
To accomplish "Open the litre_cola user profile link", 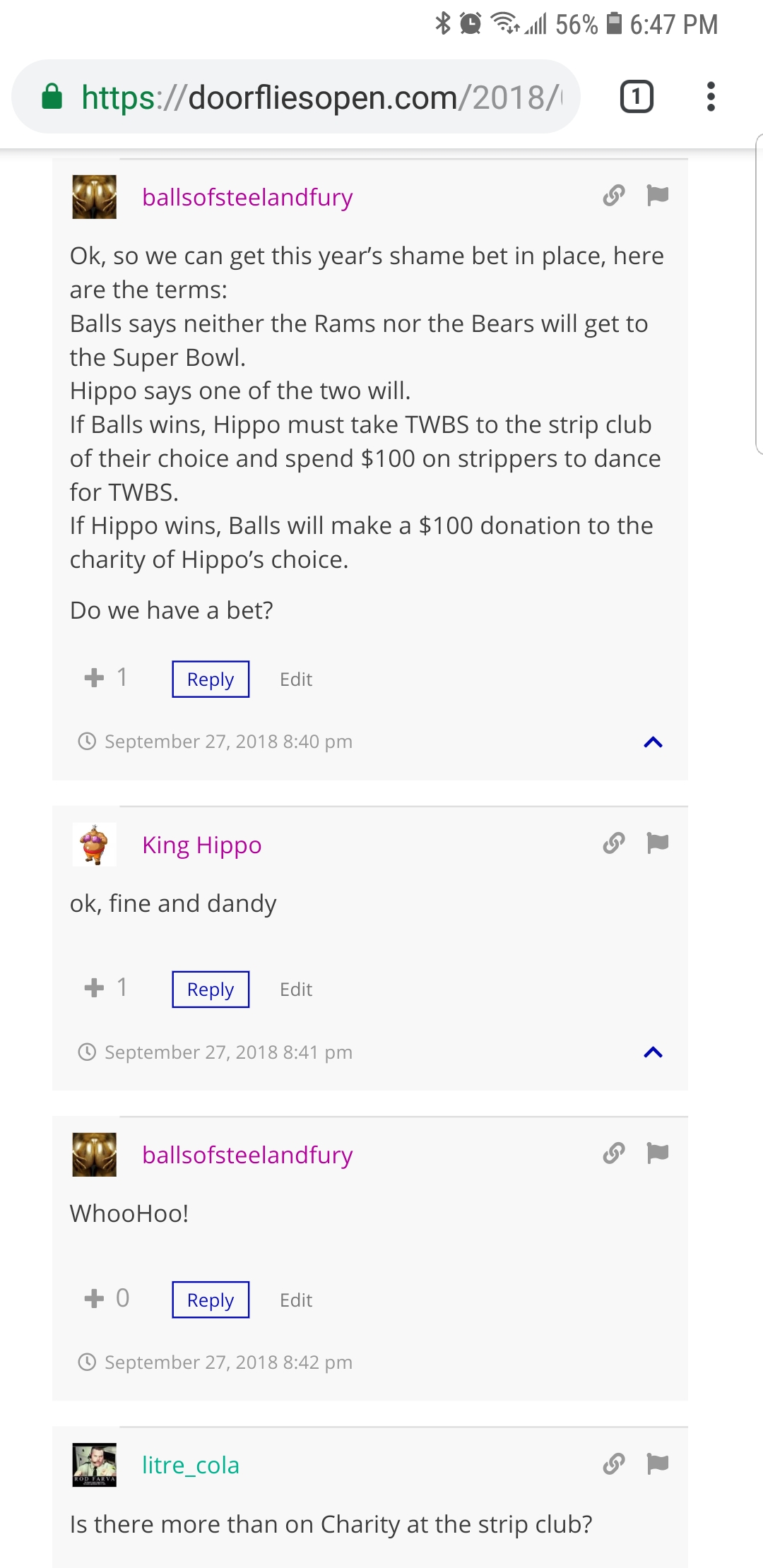I will point(191,1466).
